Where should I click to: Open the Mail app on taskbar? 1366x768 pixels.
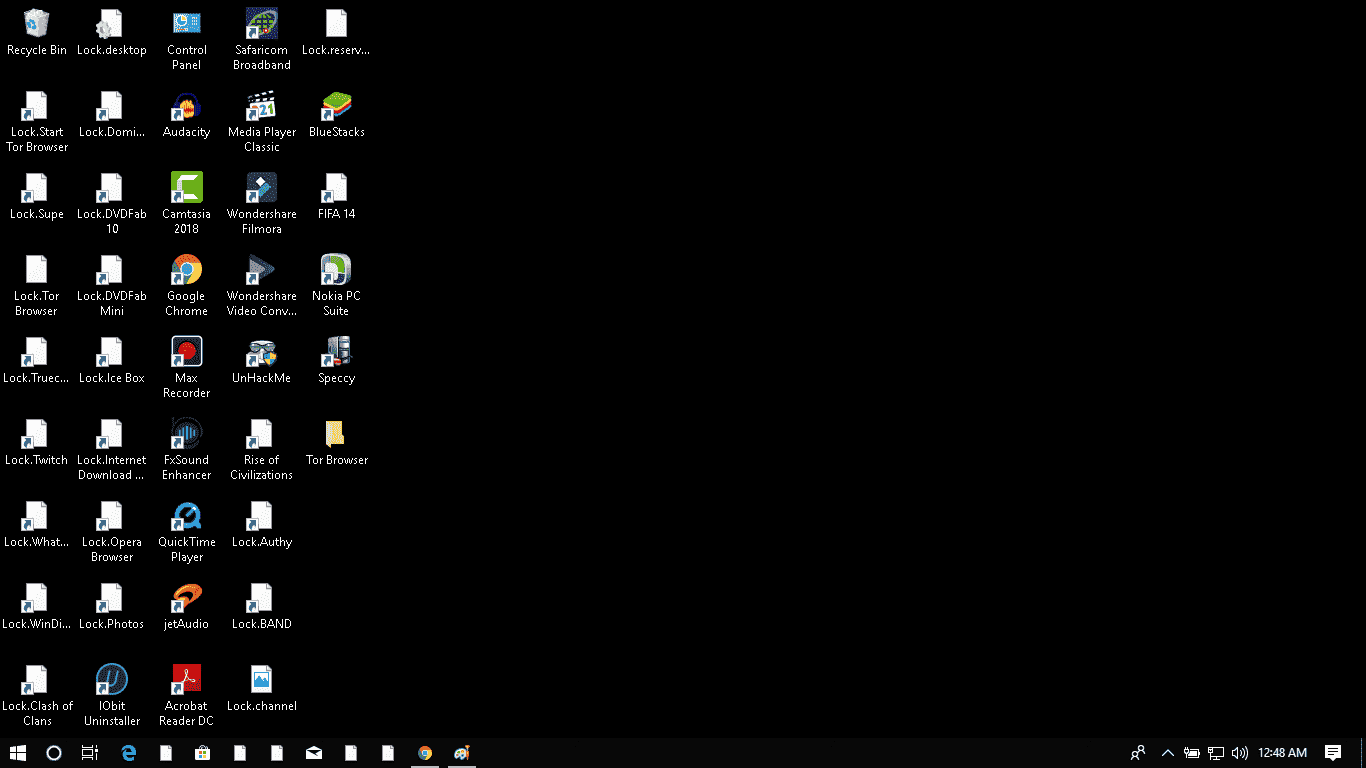click(314, 753)
